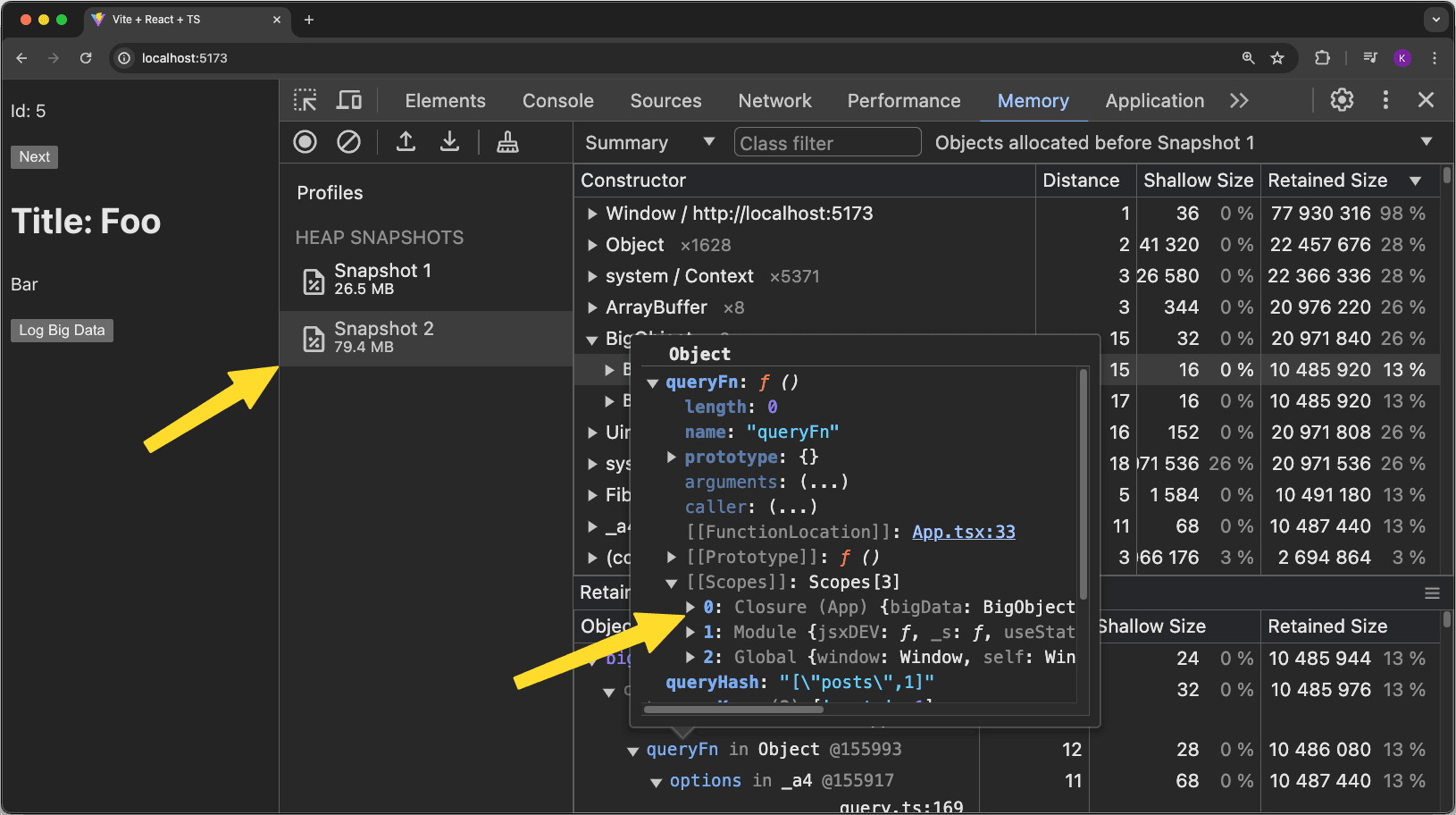Click the browser back arrow
This screenshot has width=1456, height=815.
click(22, 58)
